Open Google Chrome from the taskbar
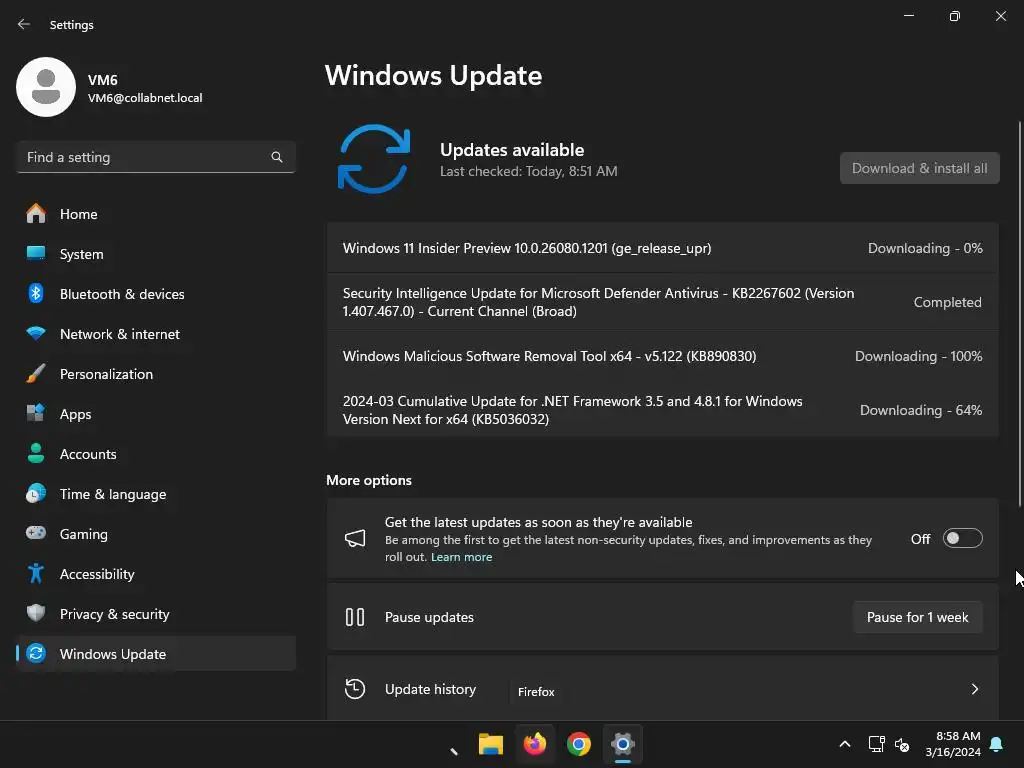The height and width of the screenshot is (768, 1024). click(x=579, y=744)
